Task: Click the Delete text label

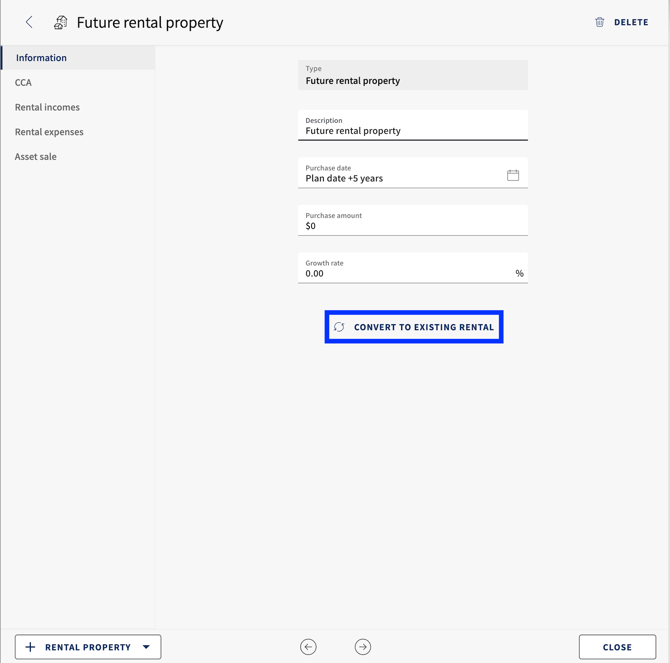Action: click(631, 22)
